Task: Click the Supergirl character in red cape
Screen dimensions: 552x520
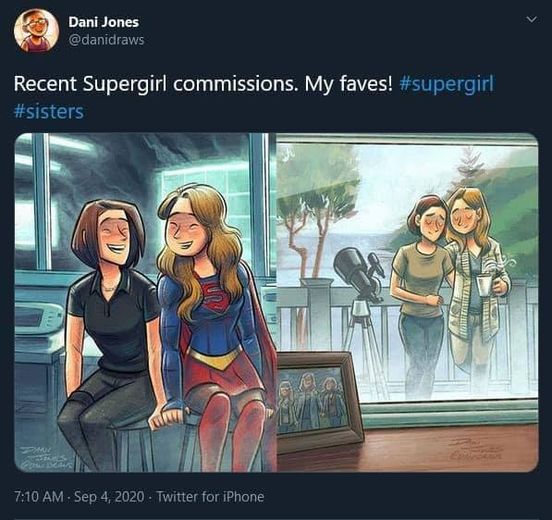Action: 211,327
